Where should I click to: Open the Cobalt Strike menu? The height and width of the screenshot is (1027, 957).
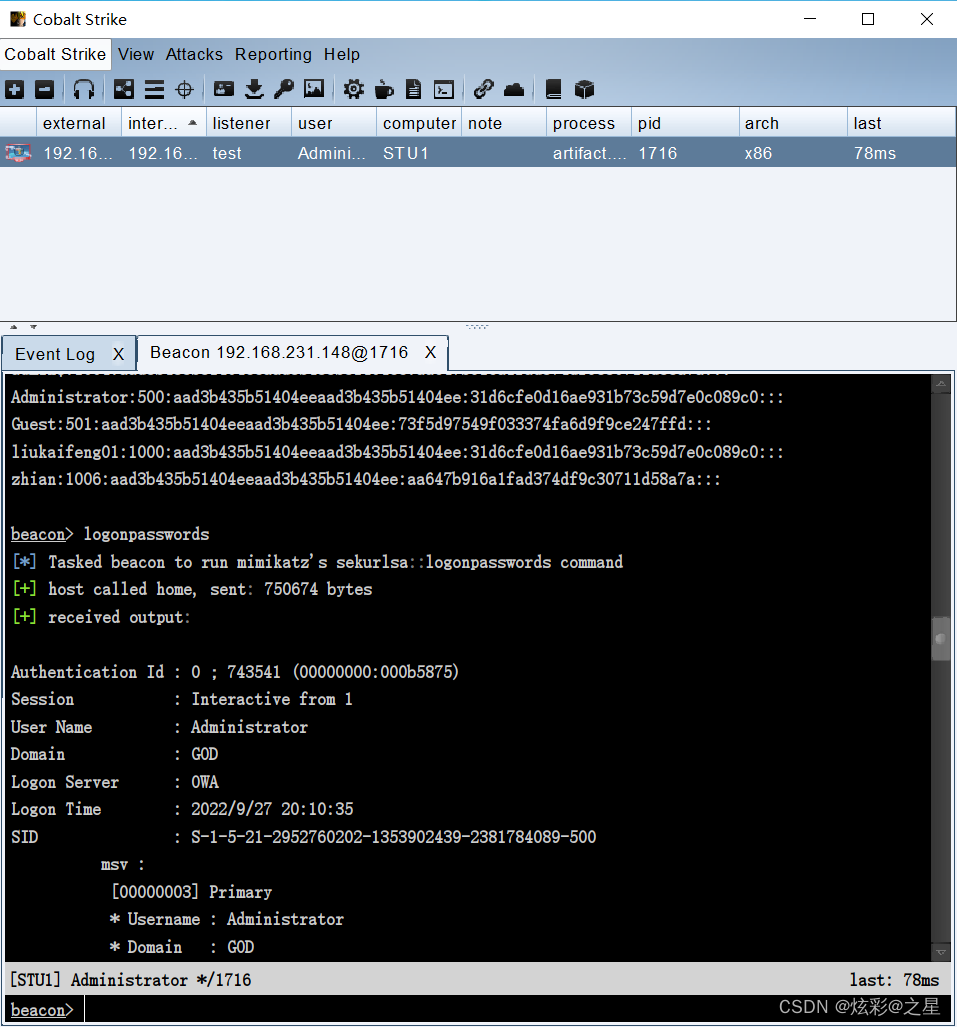tap(55, 54)
